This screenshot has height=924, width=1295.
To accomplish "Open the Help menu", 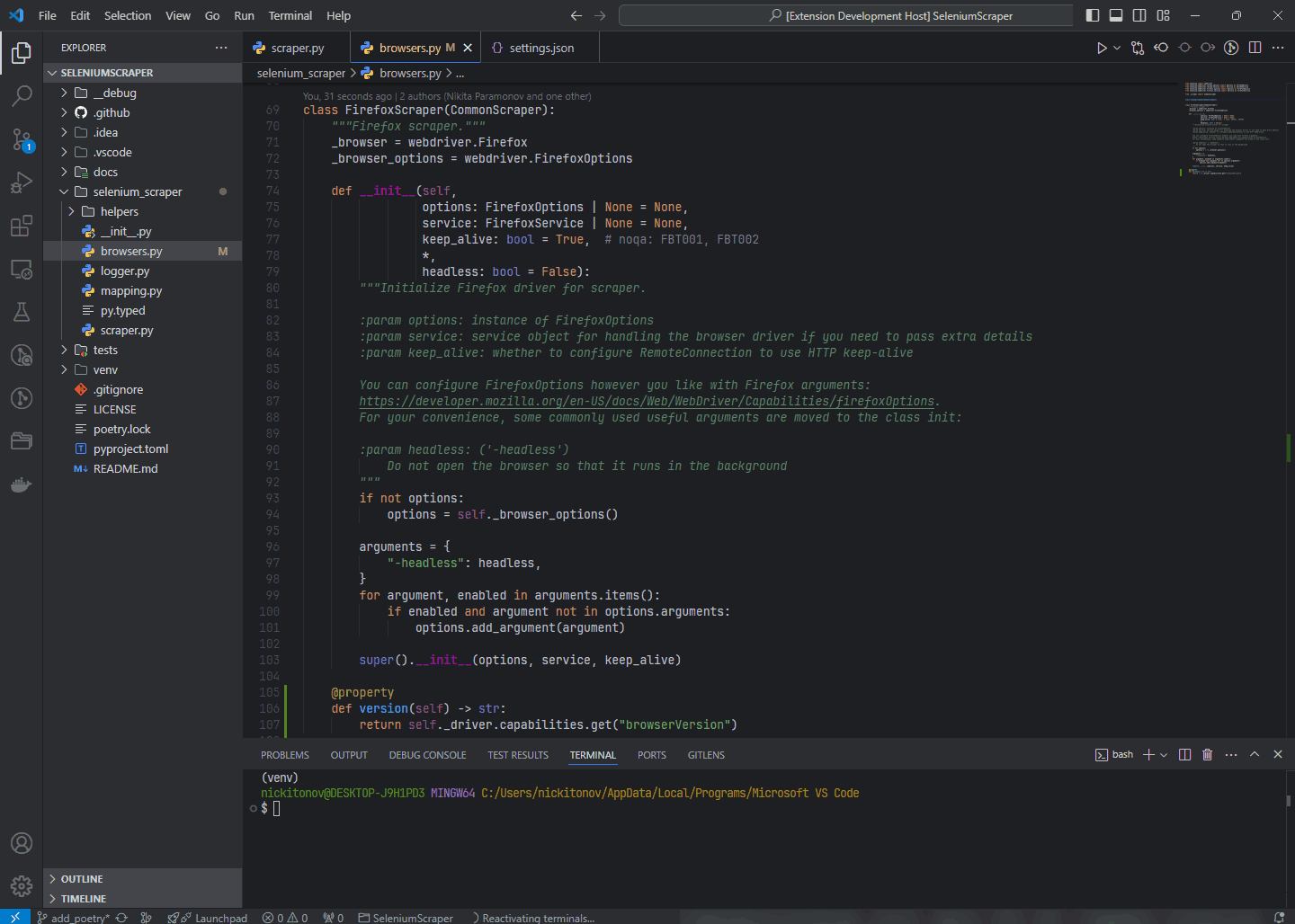I will [x=339, y=15].
